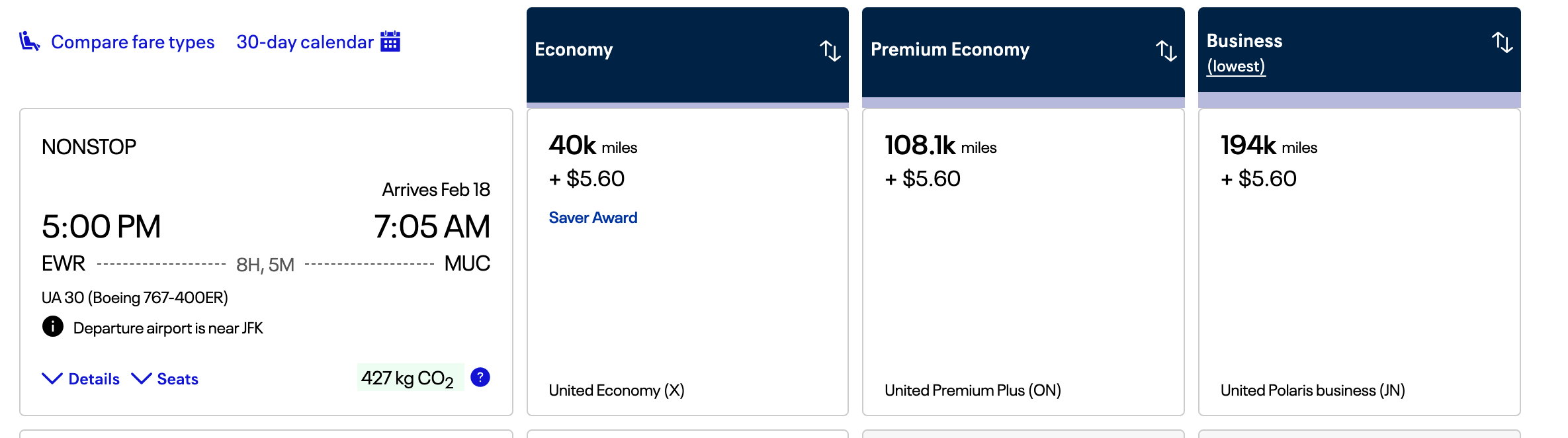This screenshot has width=1568, height=438.
Task: Open Compare fare types link
Action: pyautogui.click(x=132, y=42)
